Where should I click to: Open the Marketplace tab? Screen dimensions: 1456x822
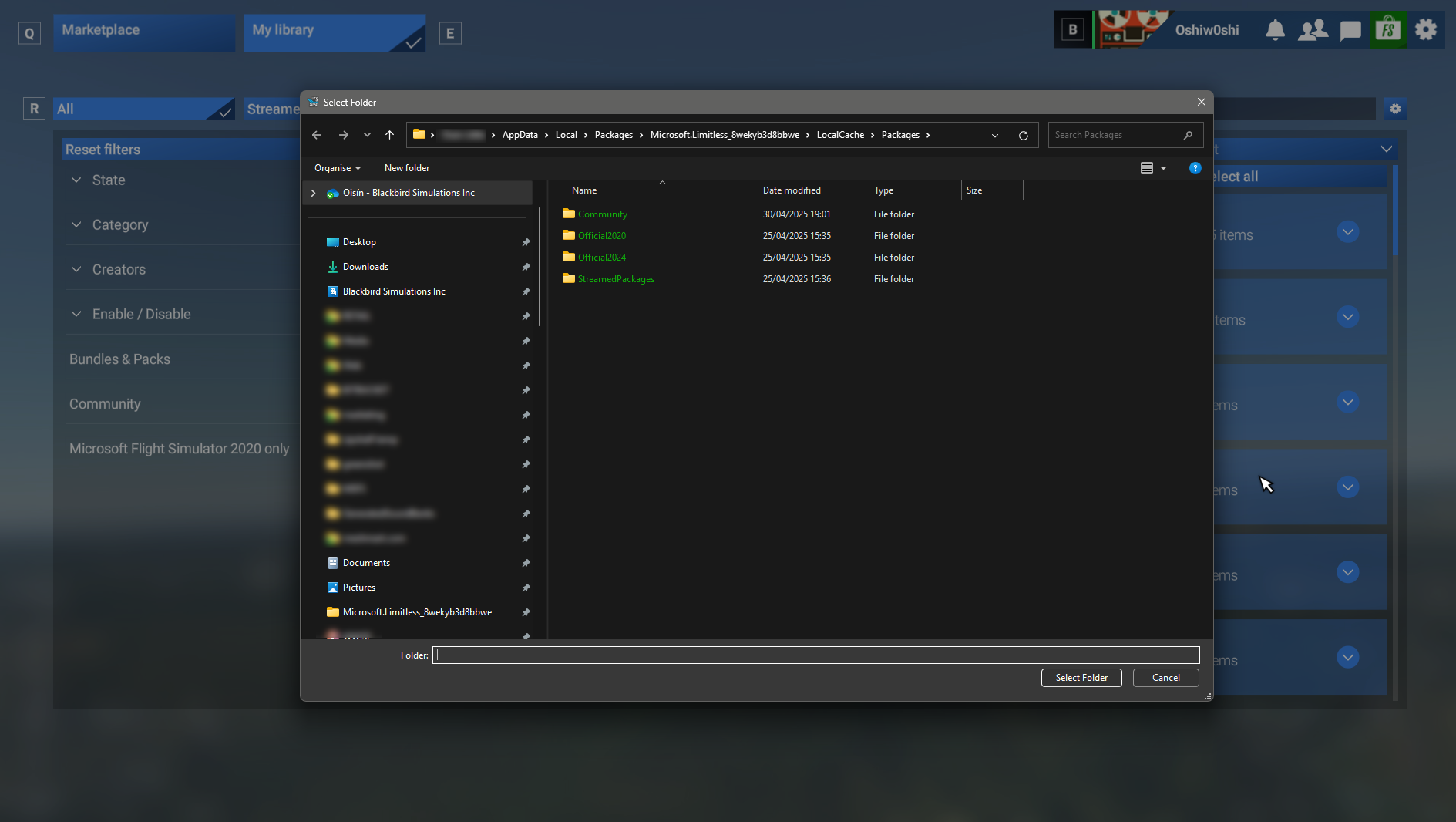click(144, 32)
